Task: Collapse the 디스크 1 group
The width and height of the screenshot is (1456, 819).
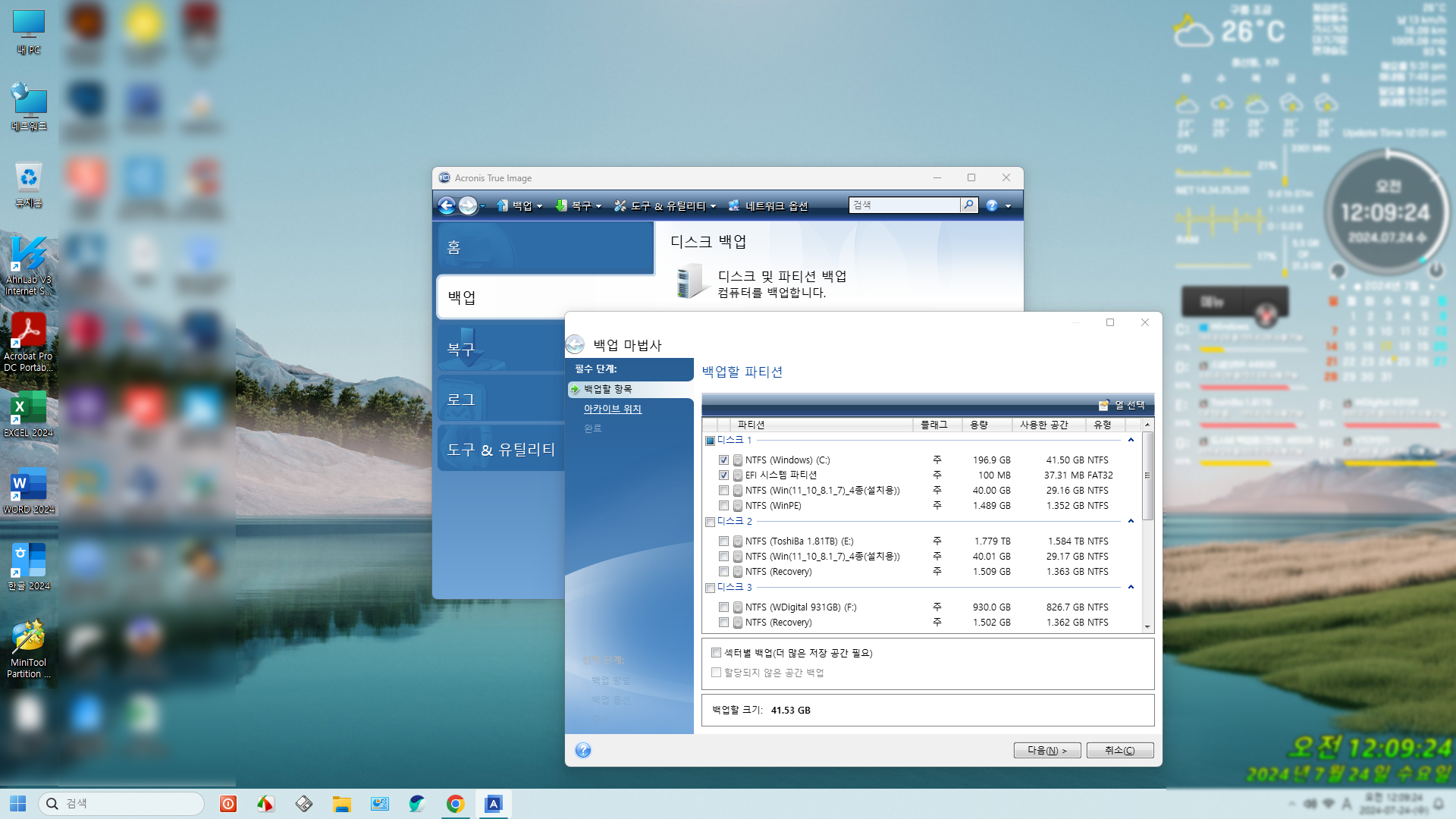Action: coord(1131,440)
